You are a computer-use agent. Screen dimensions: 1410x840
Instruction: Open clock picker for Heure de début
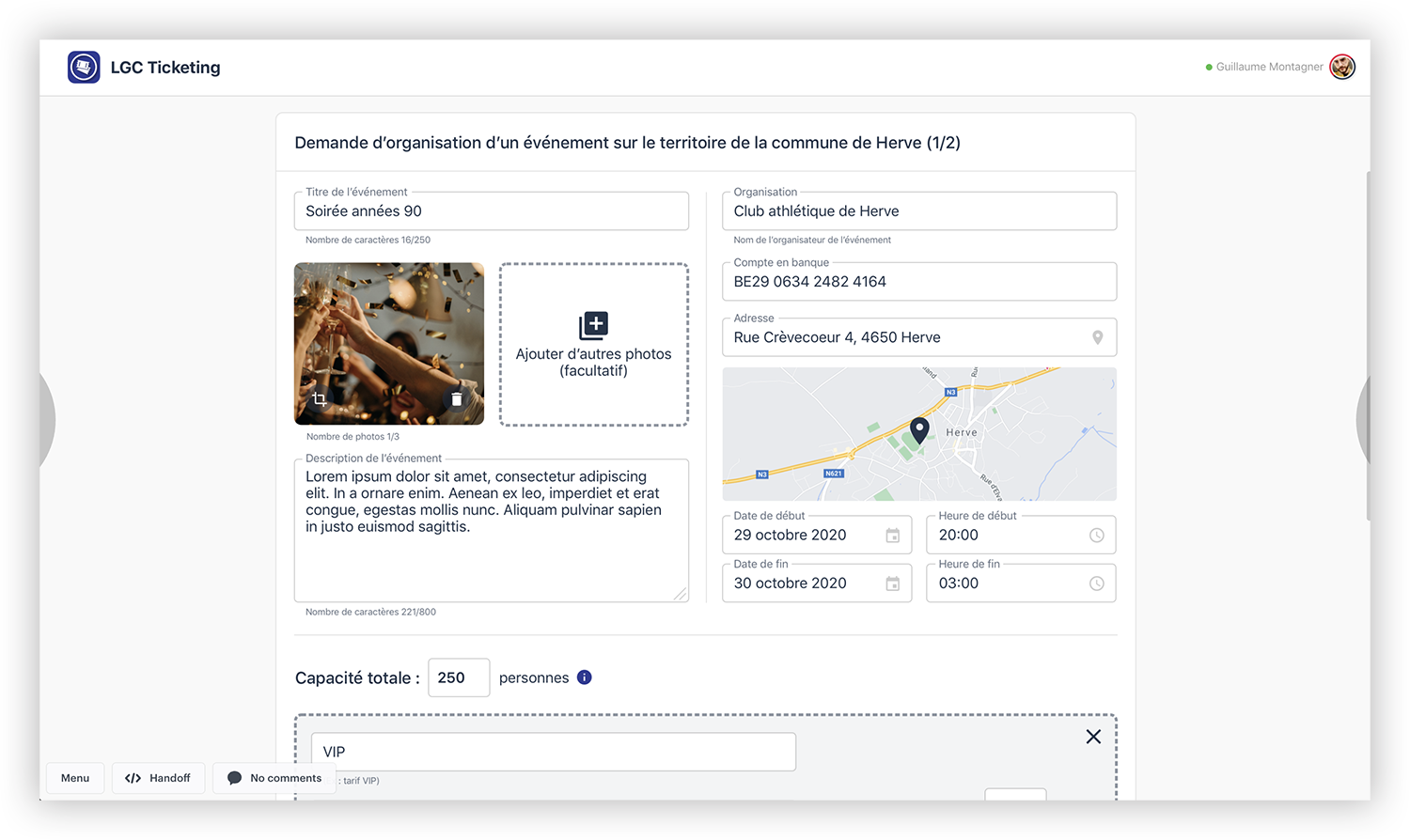(x=1096, y=536)
